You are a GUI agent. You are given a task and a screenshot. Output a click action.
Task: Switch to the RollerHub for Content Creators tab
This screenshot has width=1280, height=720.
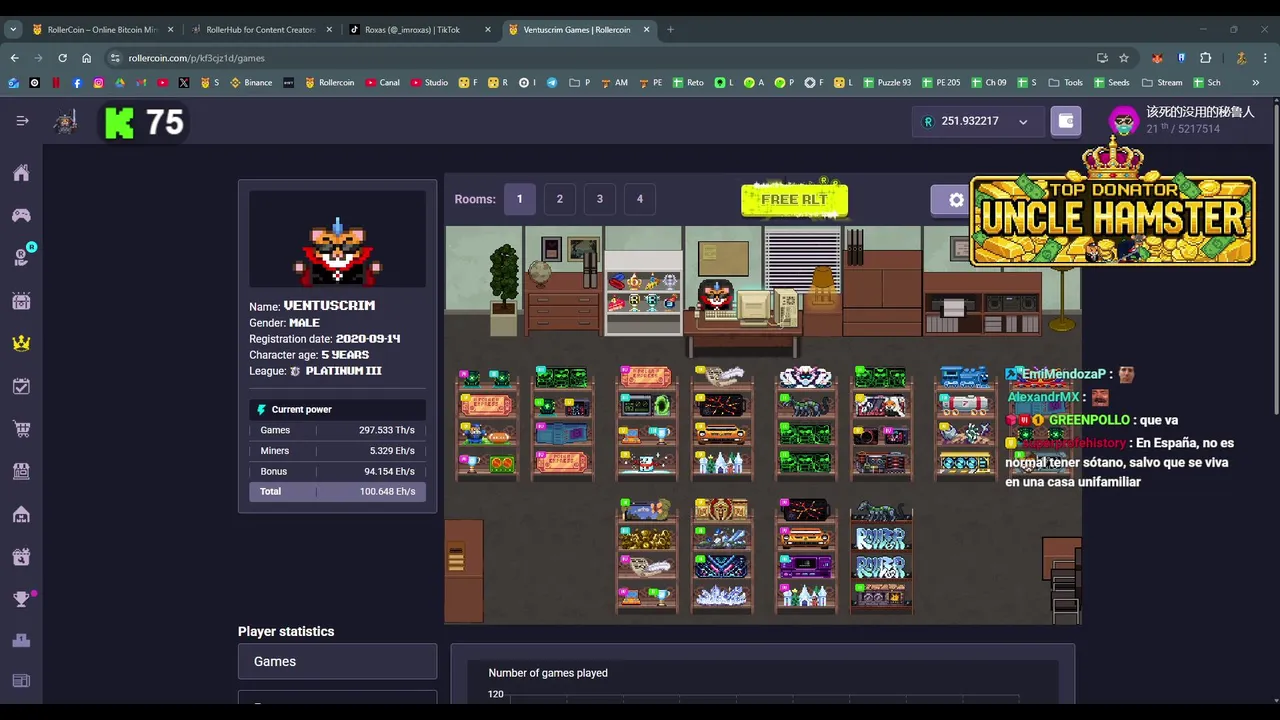click(x=260, y=30)
